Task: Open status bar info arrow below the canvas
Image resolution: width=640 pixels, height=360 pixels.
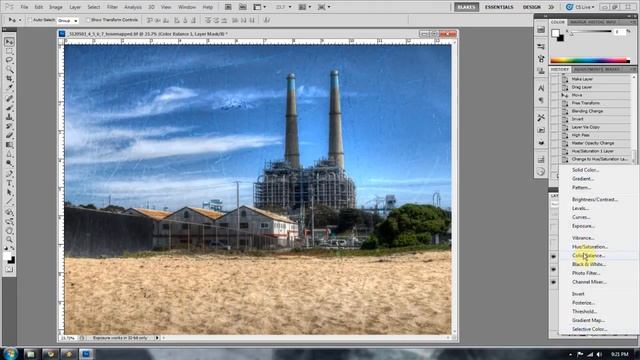Action: click(157, 338)
